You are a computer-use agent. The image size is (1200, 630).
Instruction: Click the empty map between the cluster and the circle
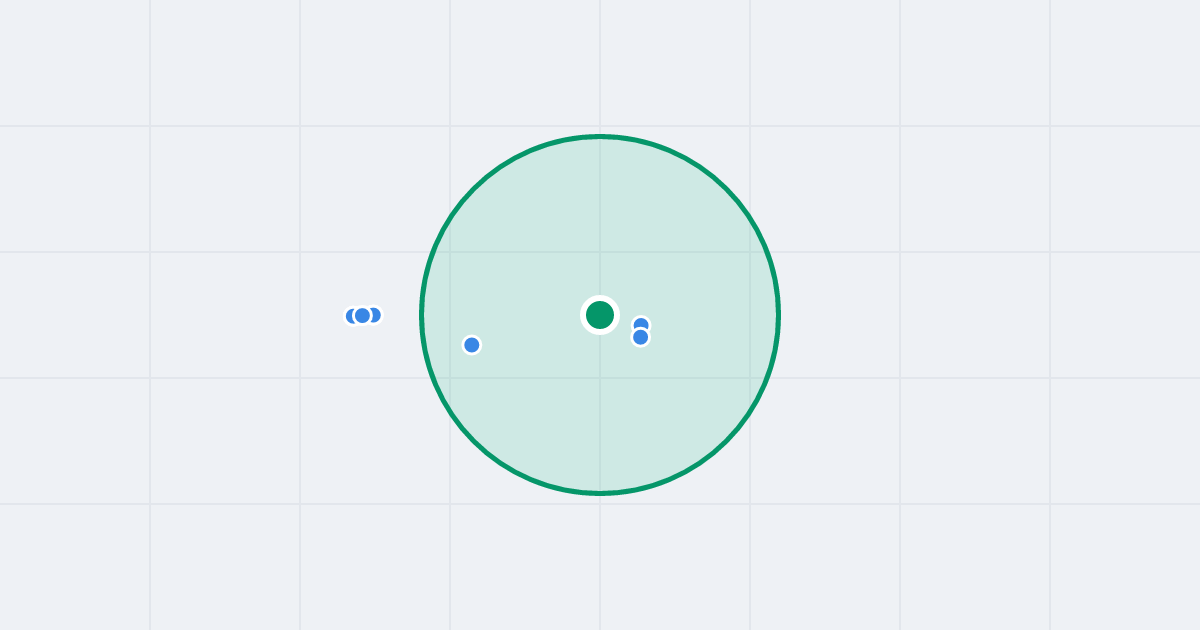click(x=402, y=315)
